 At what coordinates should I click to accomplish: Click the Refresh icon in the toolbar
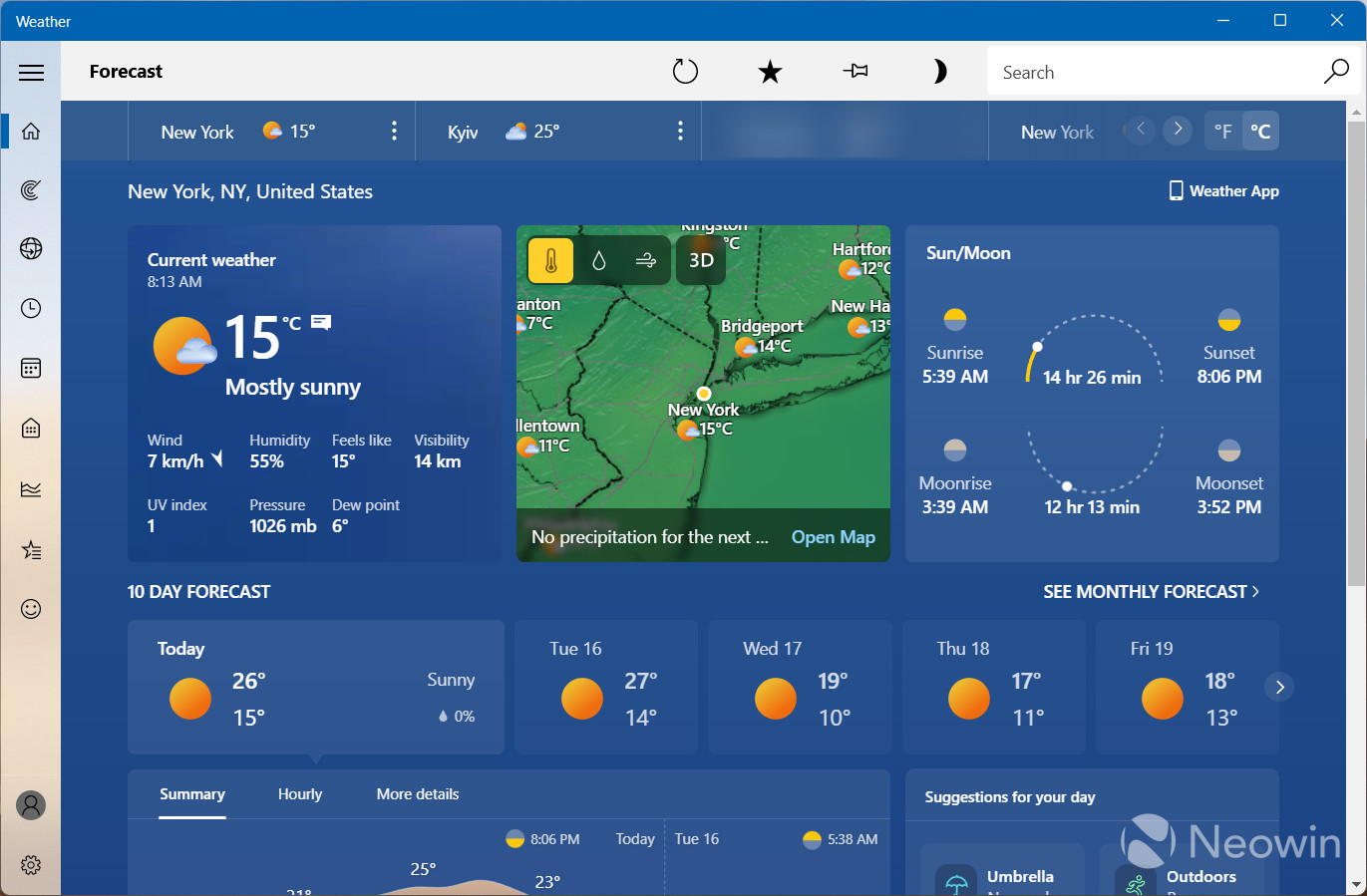(685, 72)
